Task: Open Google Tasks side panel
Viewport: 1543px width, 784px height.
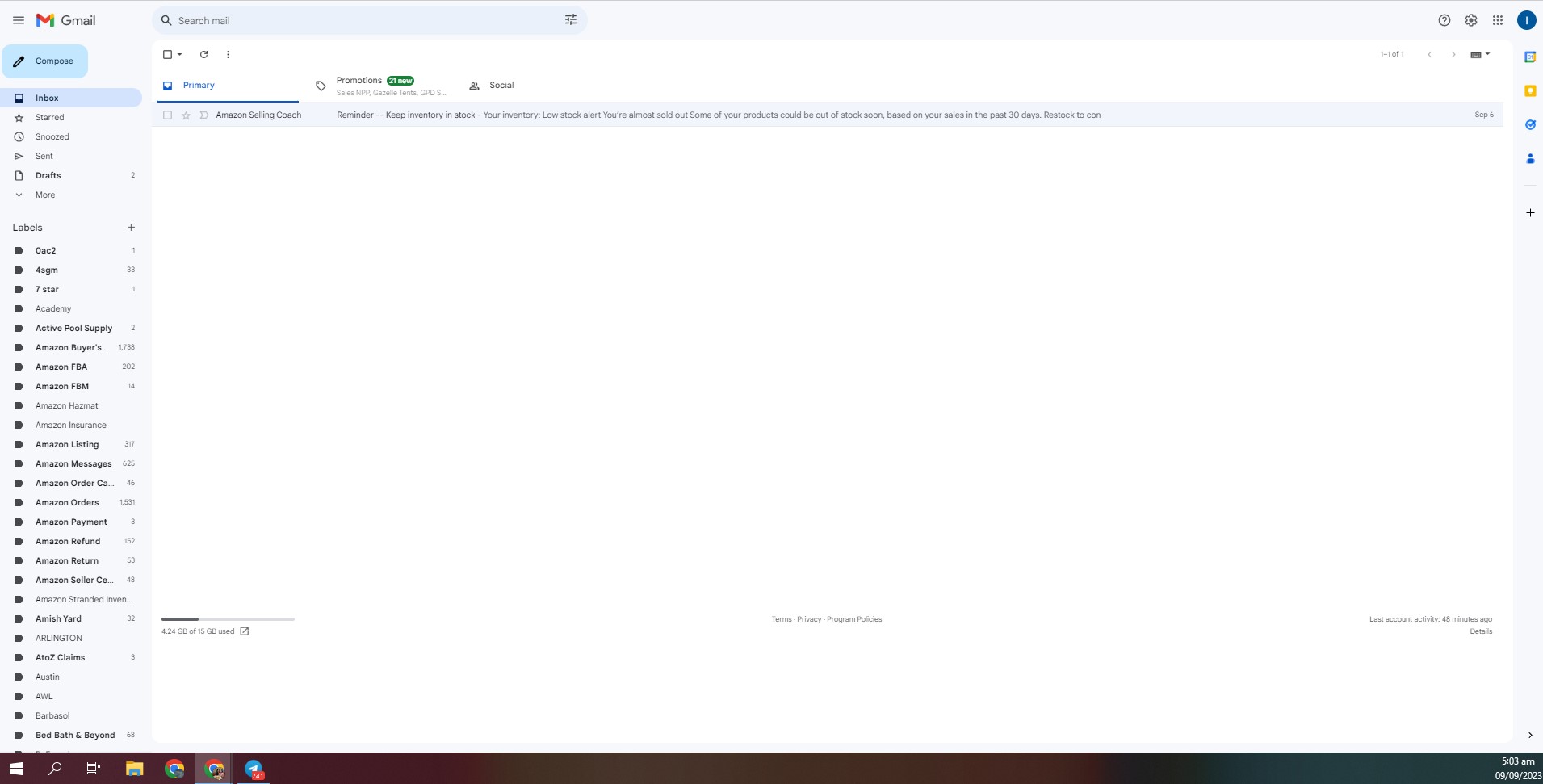Action: point(1530,125)
